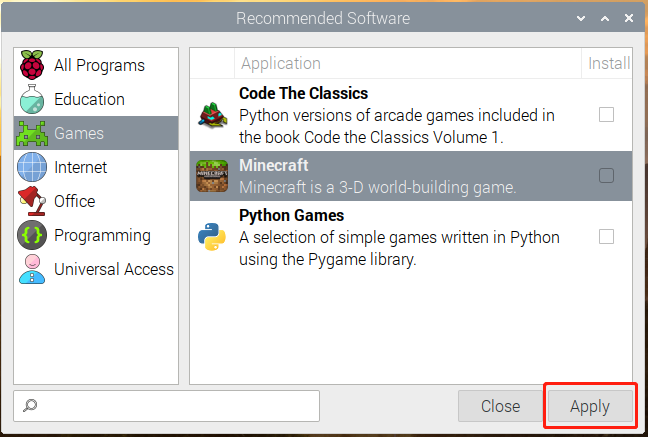Image resolution: width=648 pixels, height=437 pixels.
Task: Click the Python Games snake logo icon
Action: point(212,237)
